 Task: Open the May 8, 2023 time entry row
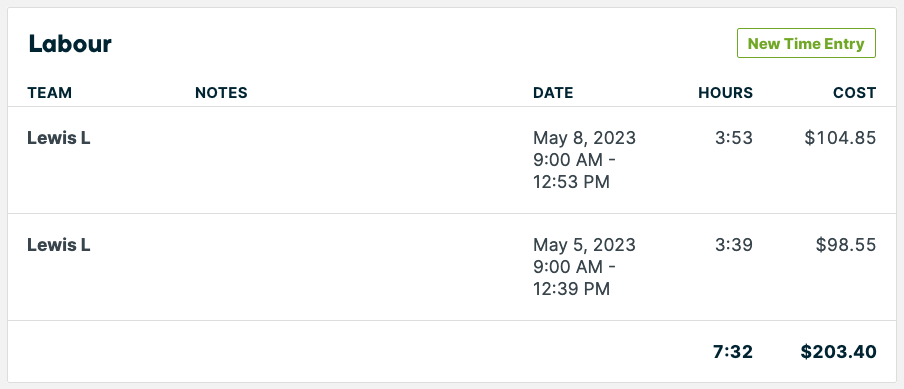click(x=452, y=160)
